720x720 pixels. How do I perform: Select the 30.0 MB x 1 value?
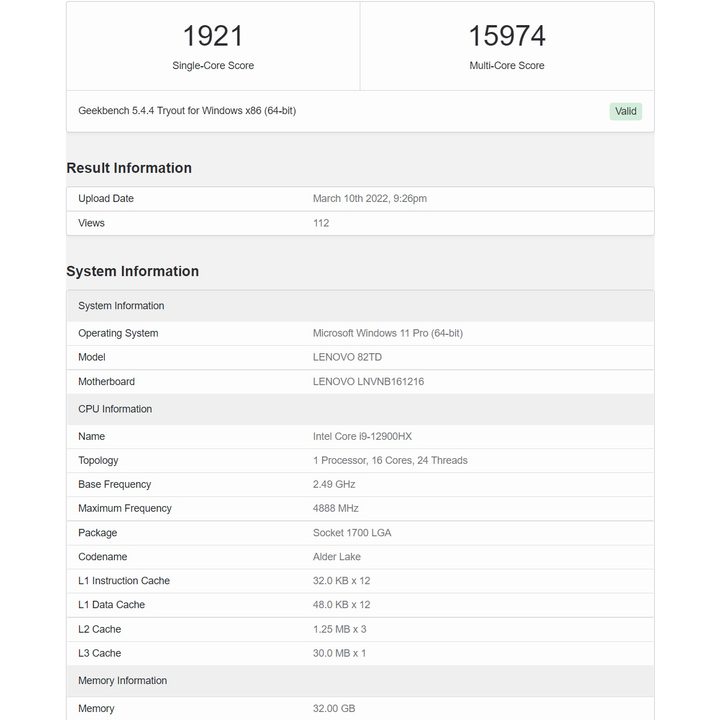coord(339,653)
